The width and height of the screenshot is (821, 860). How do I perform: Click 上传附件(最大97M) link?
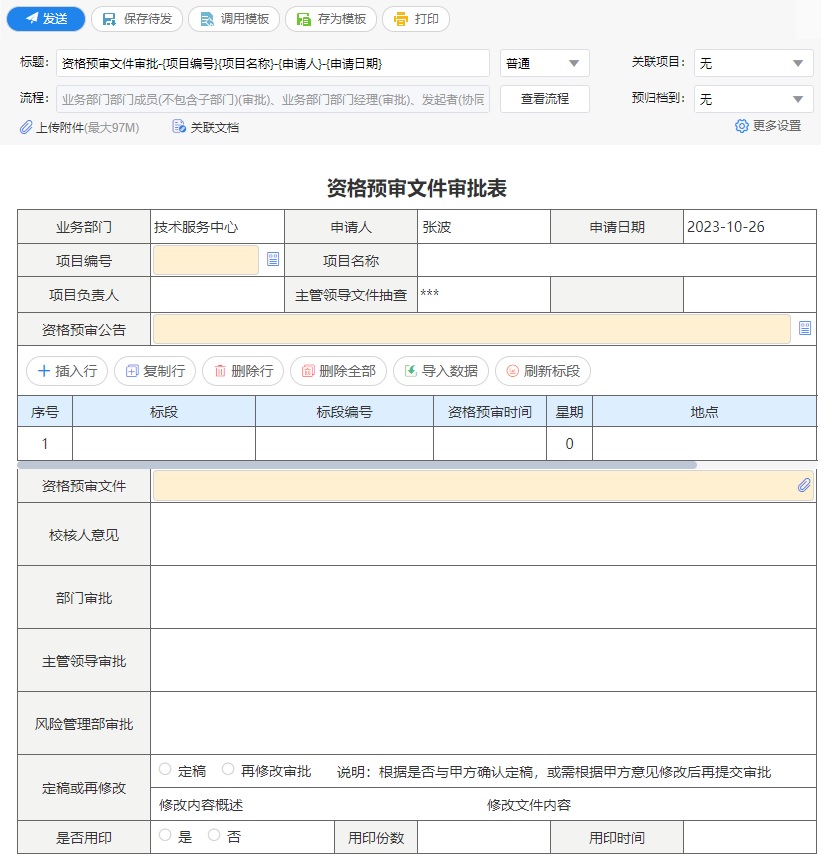87,128
